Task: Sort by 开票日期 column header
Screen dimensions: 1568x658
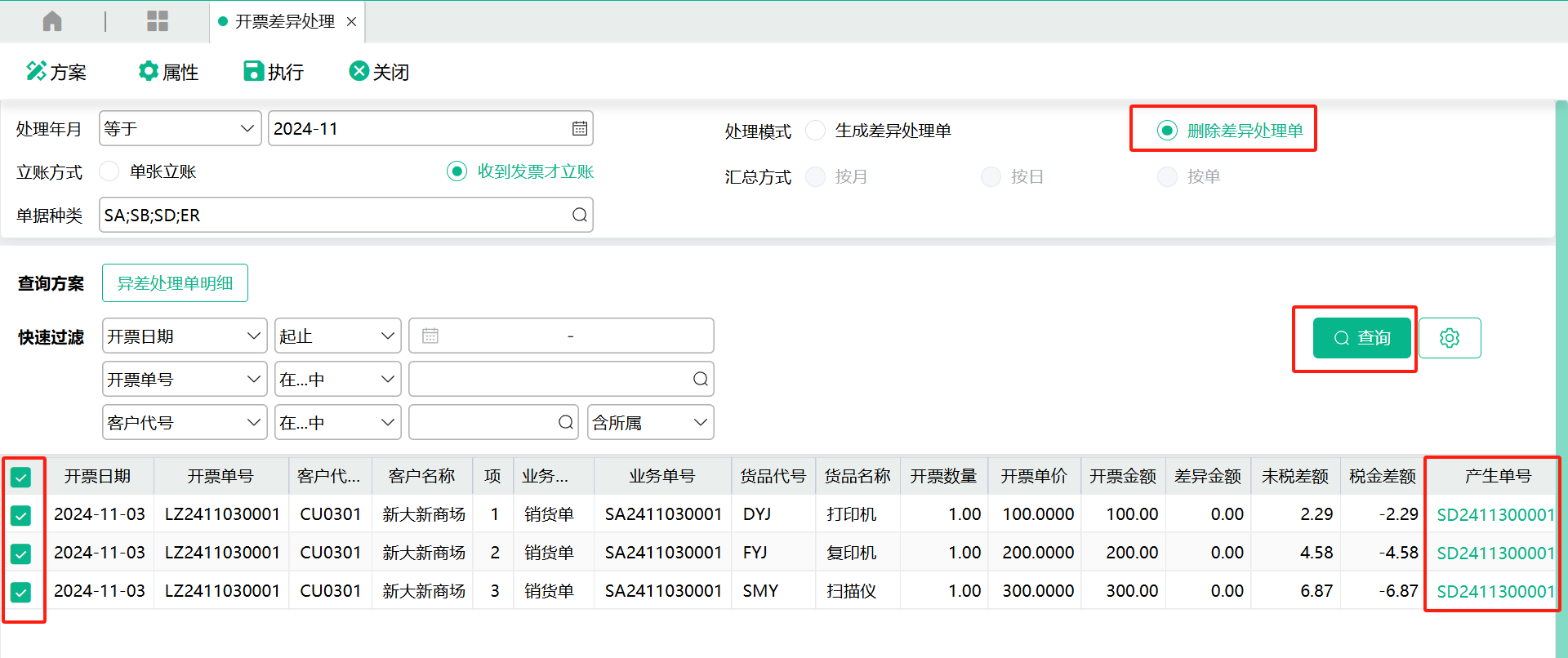Action: coord(98,476)
